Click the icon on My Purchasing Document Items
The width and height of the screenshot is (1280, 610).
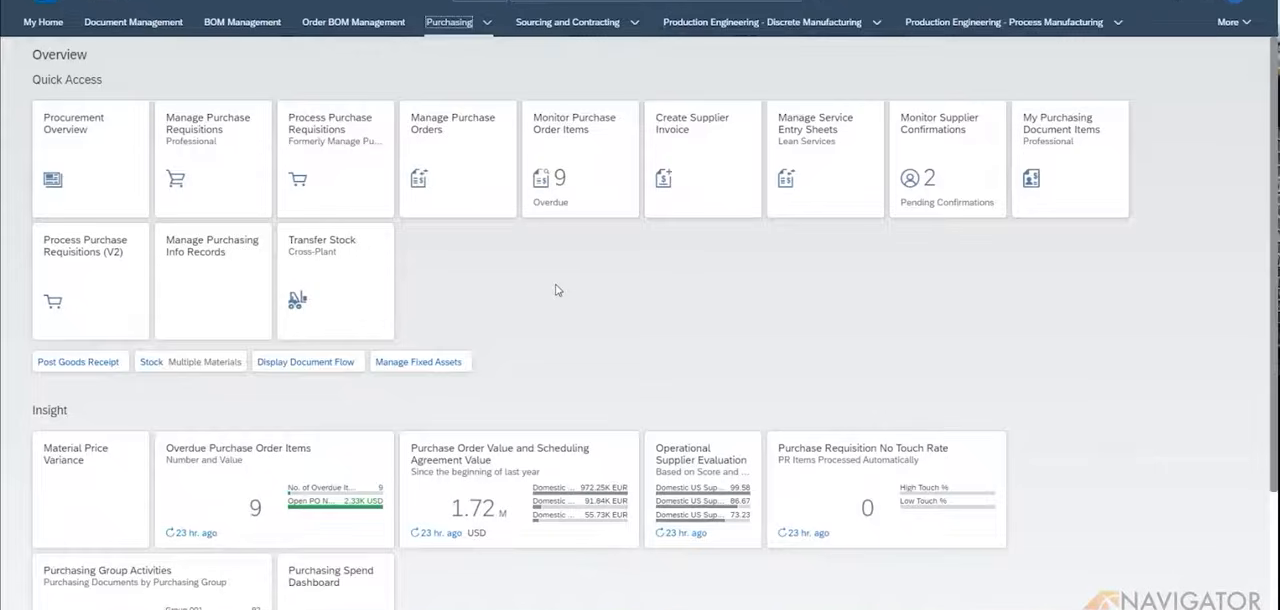click(x=1031, y=178)
